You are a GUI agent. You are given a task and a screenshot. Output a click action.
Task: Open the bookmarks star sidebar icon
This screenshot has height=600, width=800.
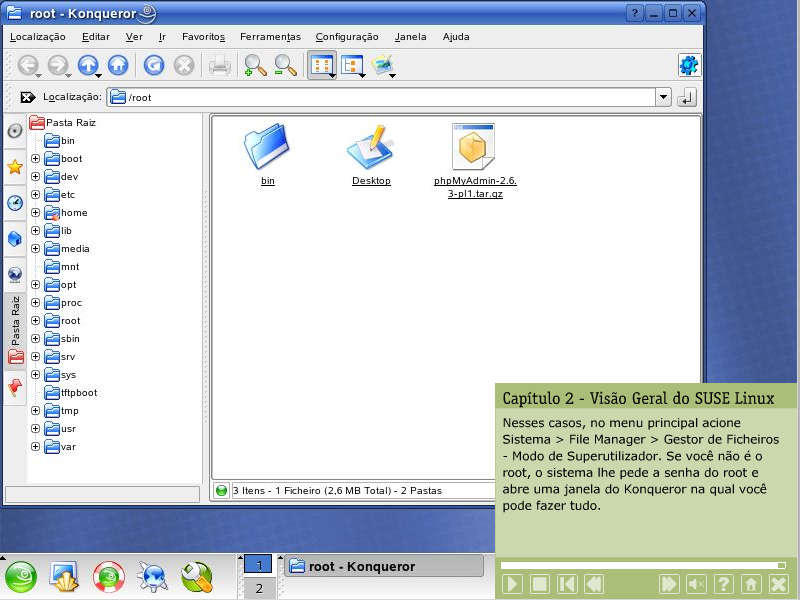tap(15, 167)
